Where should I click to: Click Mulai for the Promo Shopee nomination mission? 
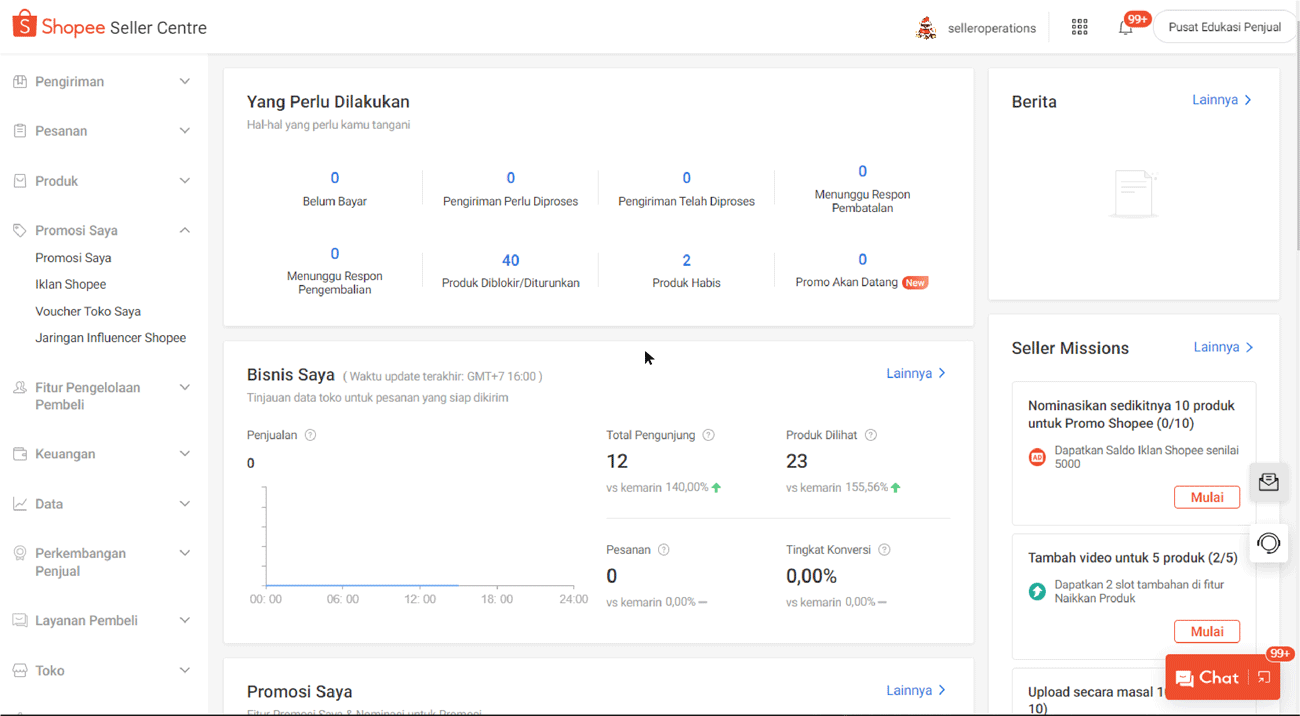(x=1206, y=497)
